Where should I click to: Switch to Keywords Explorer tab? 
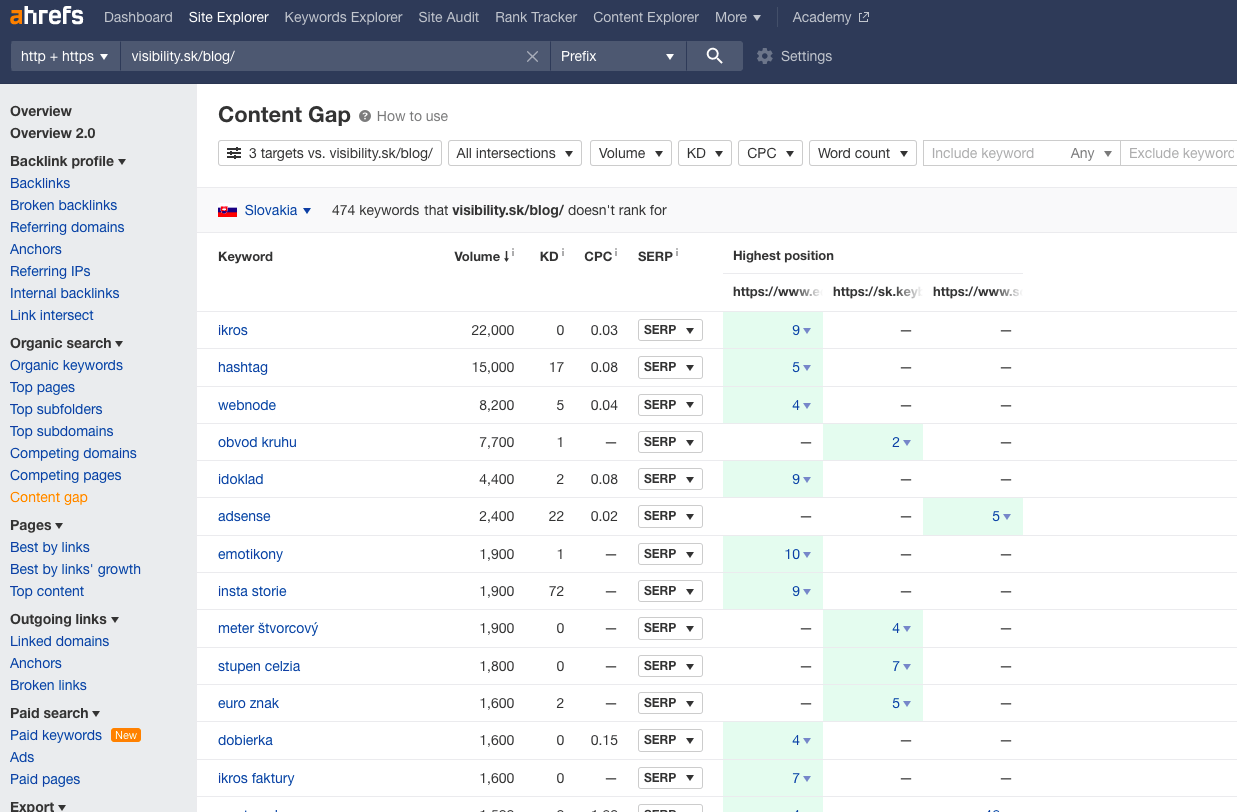tap(343, 17)
